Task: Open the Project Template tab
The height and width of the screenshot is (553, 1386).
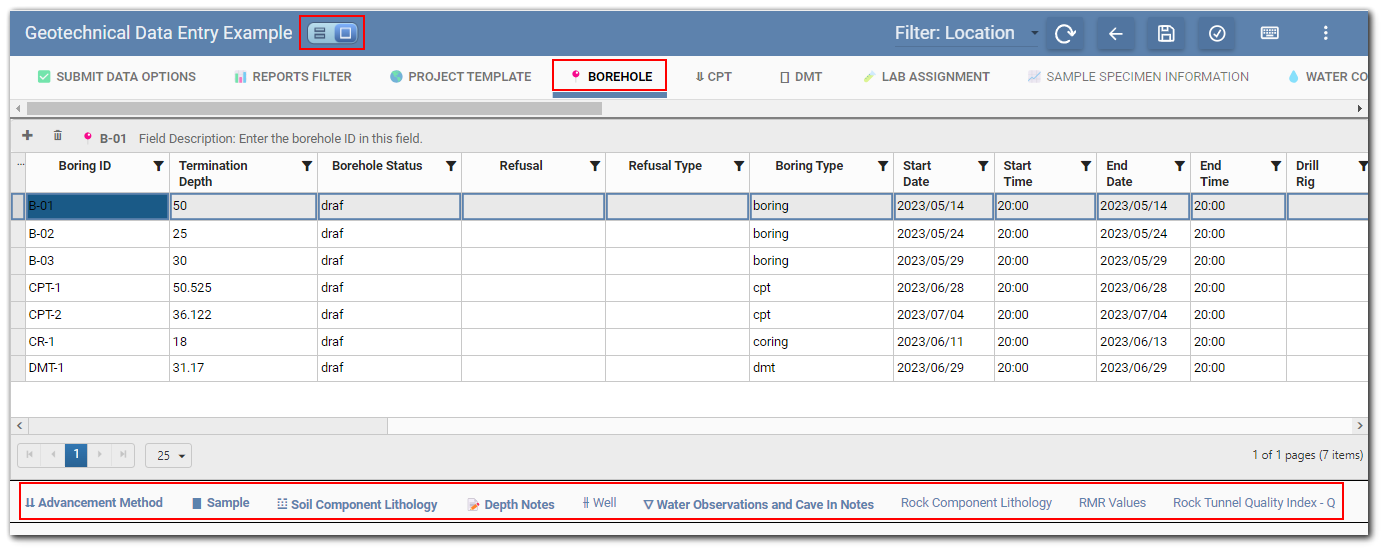Action: [461, 76]
